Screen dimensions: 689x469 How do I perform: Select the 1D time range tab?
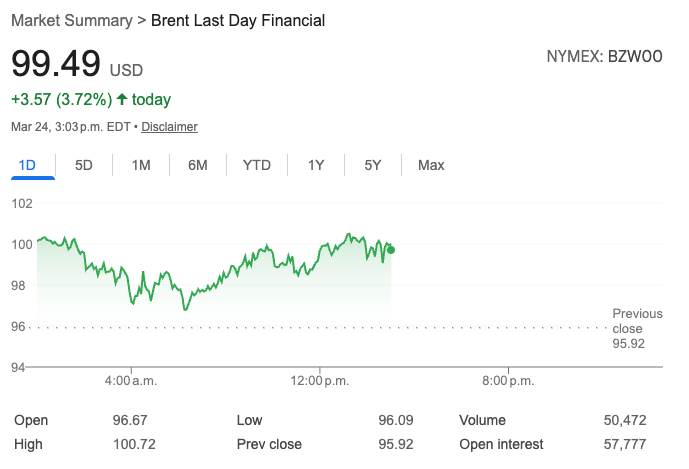(27, 165)
